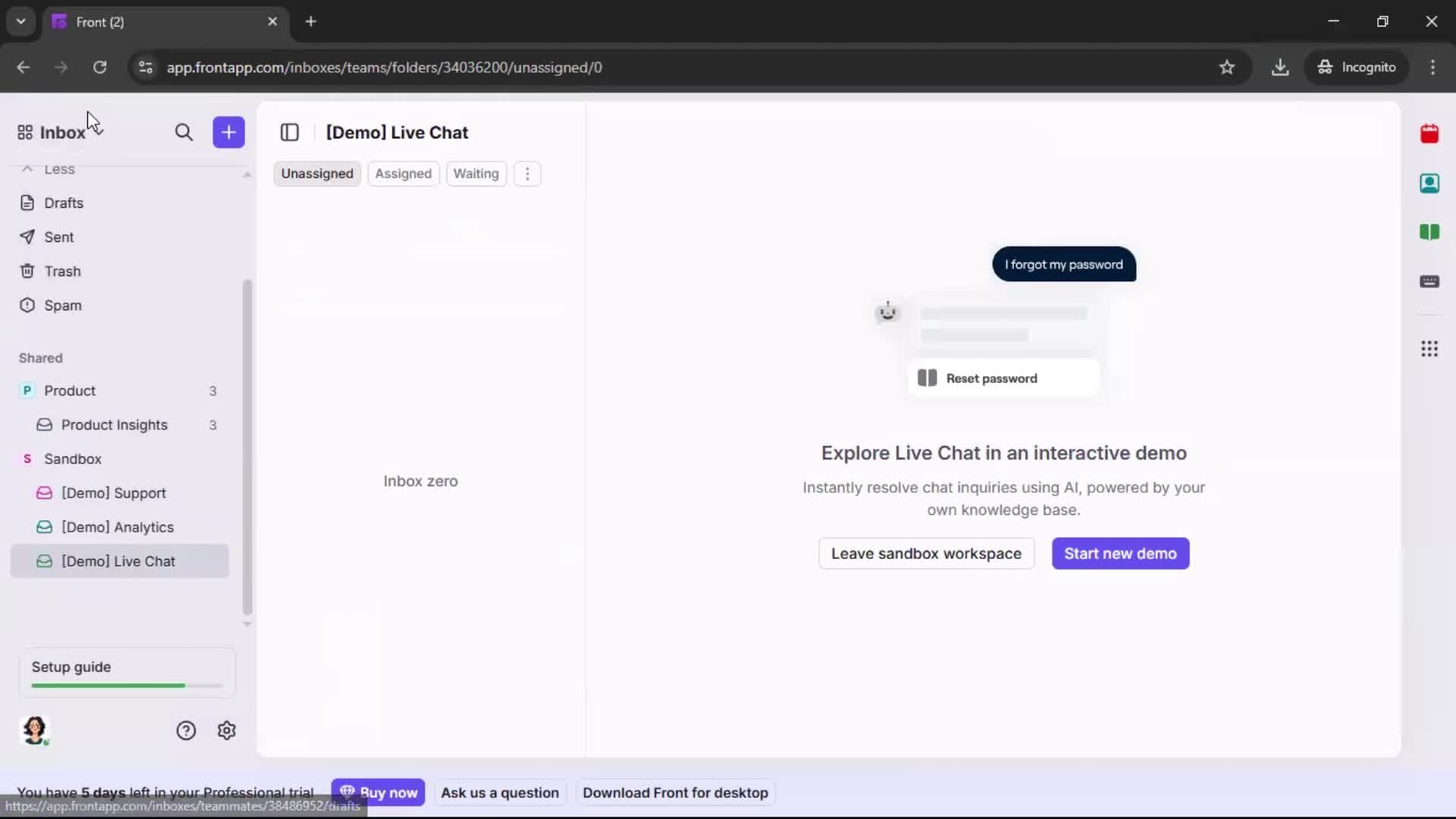Open the browser tab search dropdown
This screenshot has width=1456, height=819.
coord(20,21)
